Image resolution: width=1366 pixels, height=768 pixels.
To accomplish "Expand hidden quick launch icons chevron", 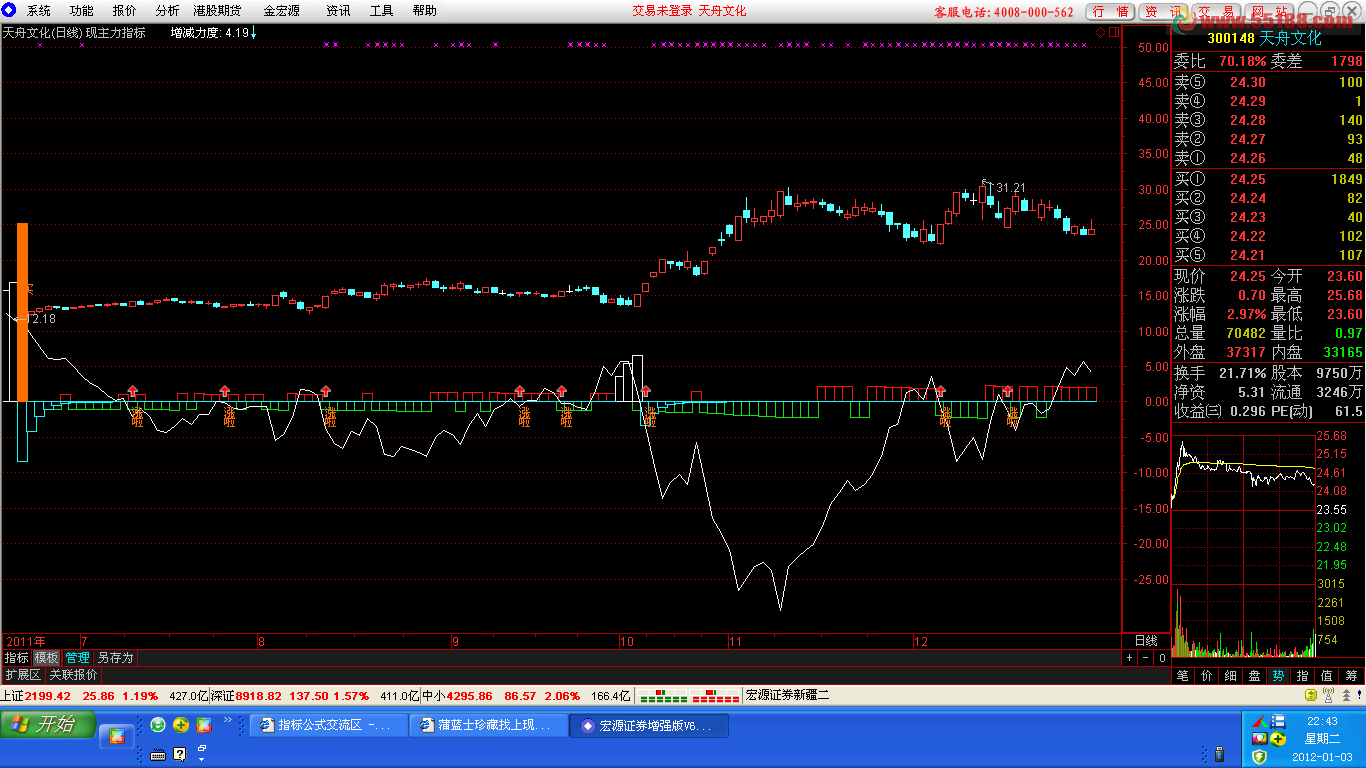I will pos(227,719).
